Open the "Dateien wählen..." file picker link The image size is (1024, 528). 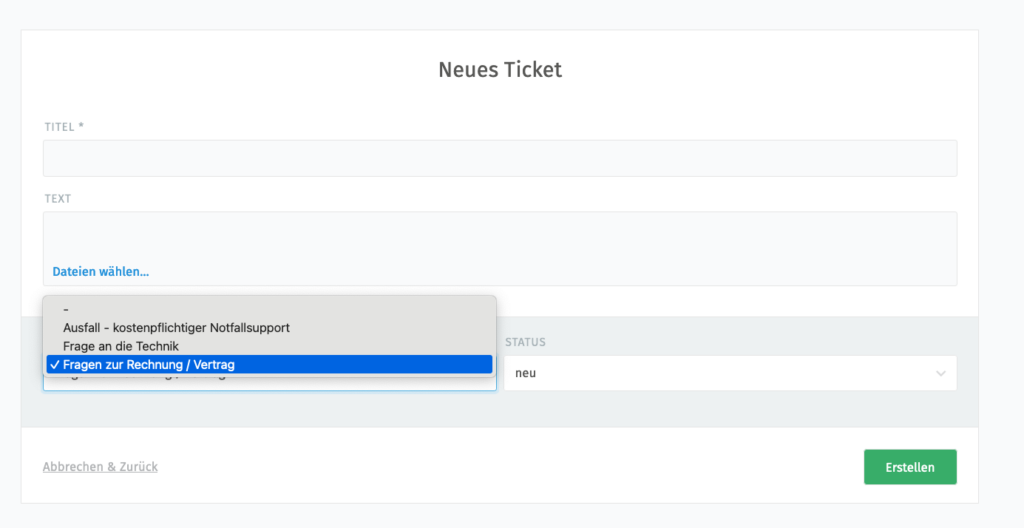coord(101,271)
